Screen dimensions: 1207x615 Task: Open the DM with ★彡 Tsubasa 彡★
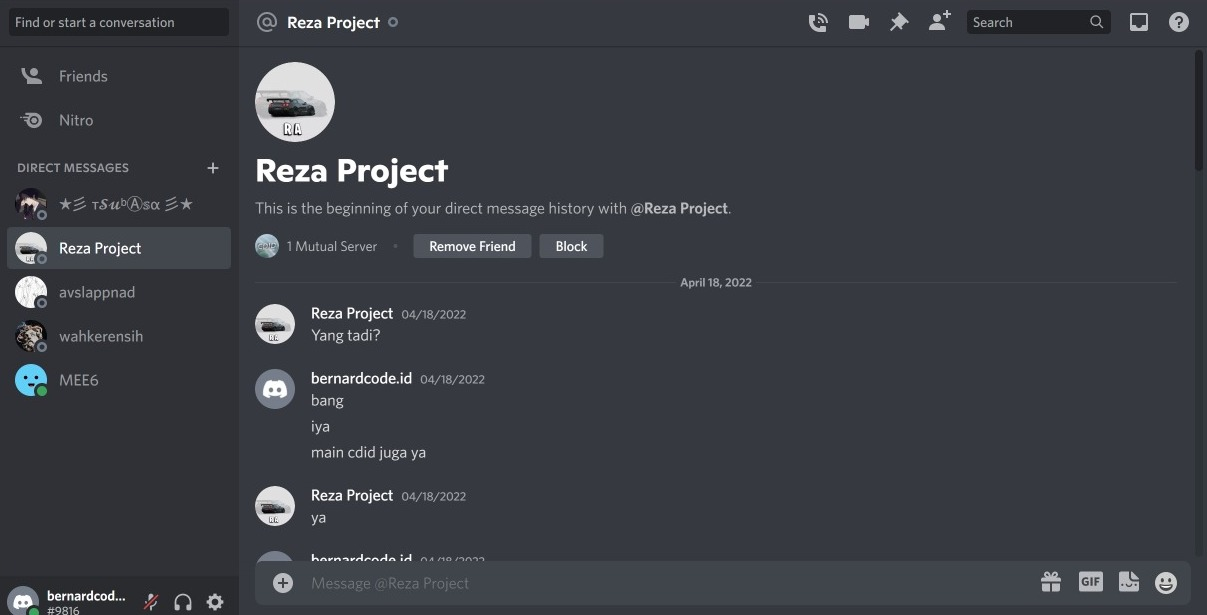point(119,204)
